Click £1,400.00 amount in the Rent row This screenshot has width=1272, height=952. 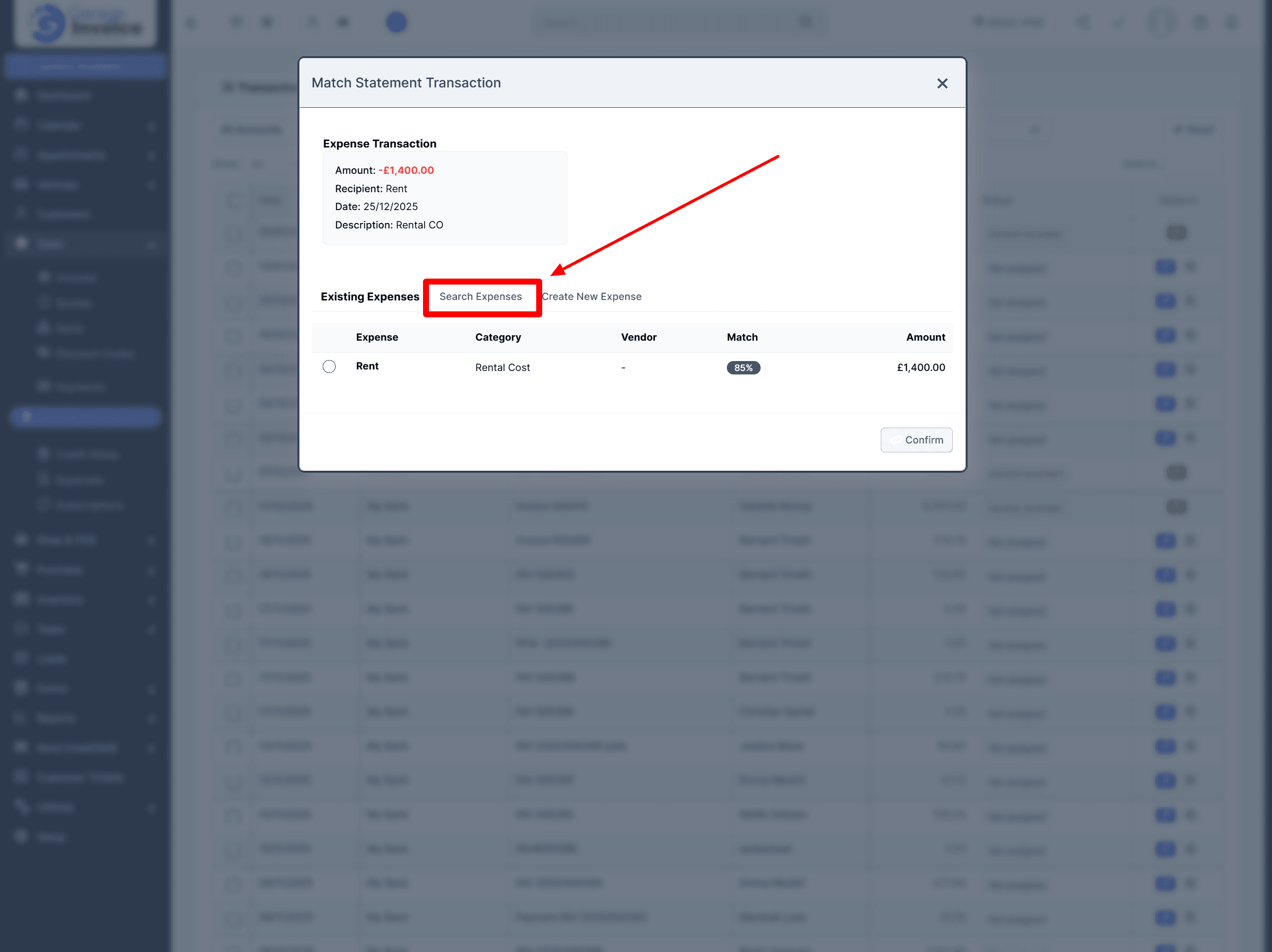click(x=920, y=367)
